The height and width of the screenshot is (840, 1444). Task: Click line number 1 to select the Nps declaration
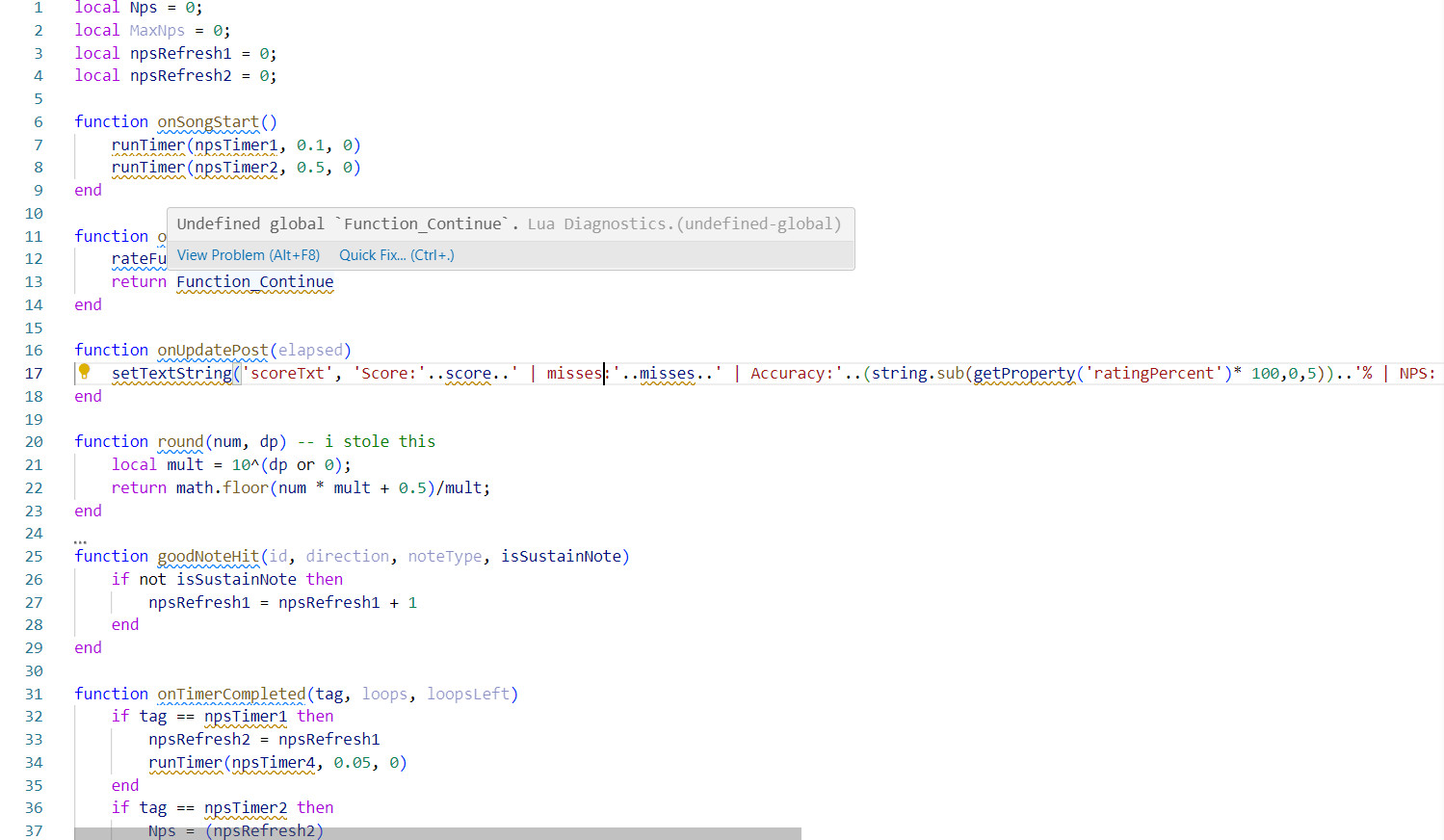coord(38,8)
